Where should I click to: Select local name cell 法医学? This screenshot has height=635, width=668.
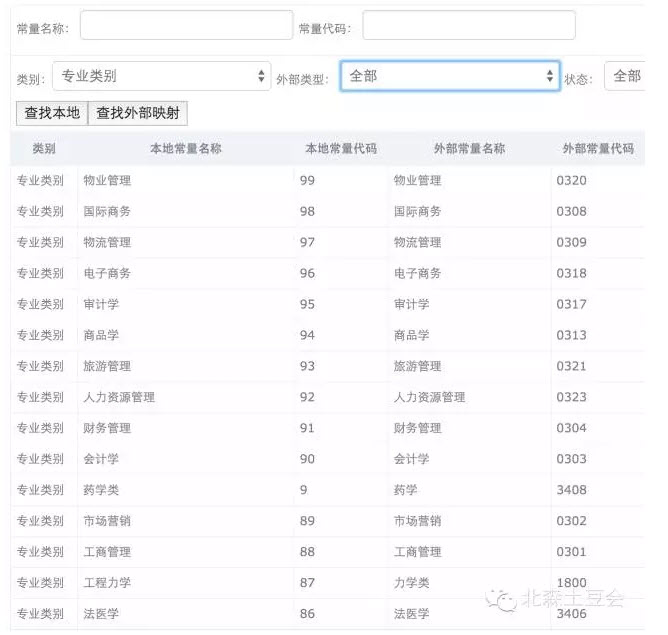(x=101, y=614)
